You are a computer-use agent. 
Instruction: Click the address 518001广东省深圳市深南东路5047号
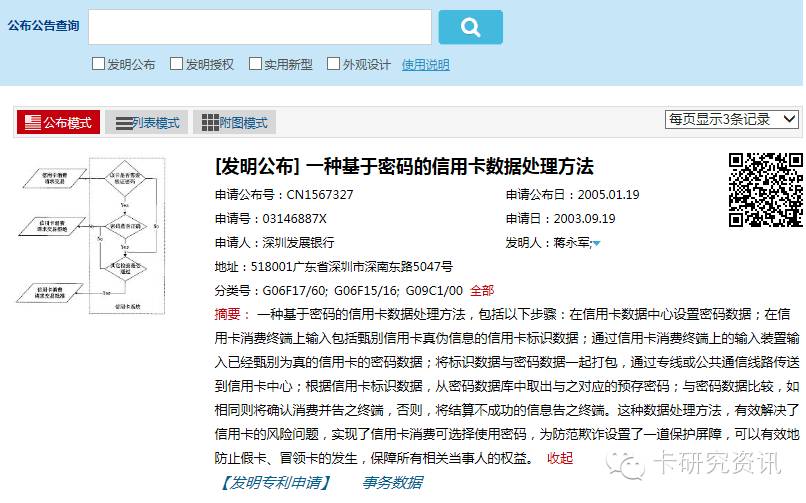(x=352, y=267)
